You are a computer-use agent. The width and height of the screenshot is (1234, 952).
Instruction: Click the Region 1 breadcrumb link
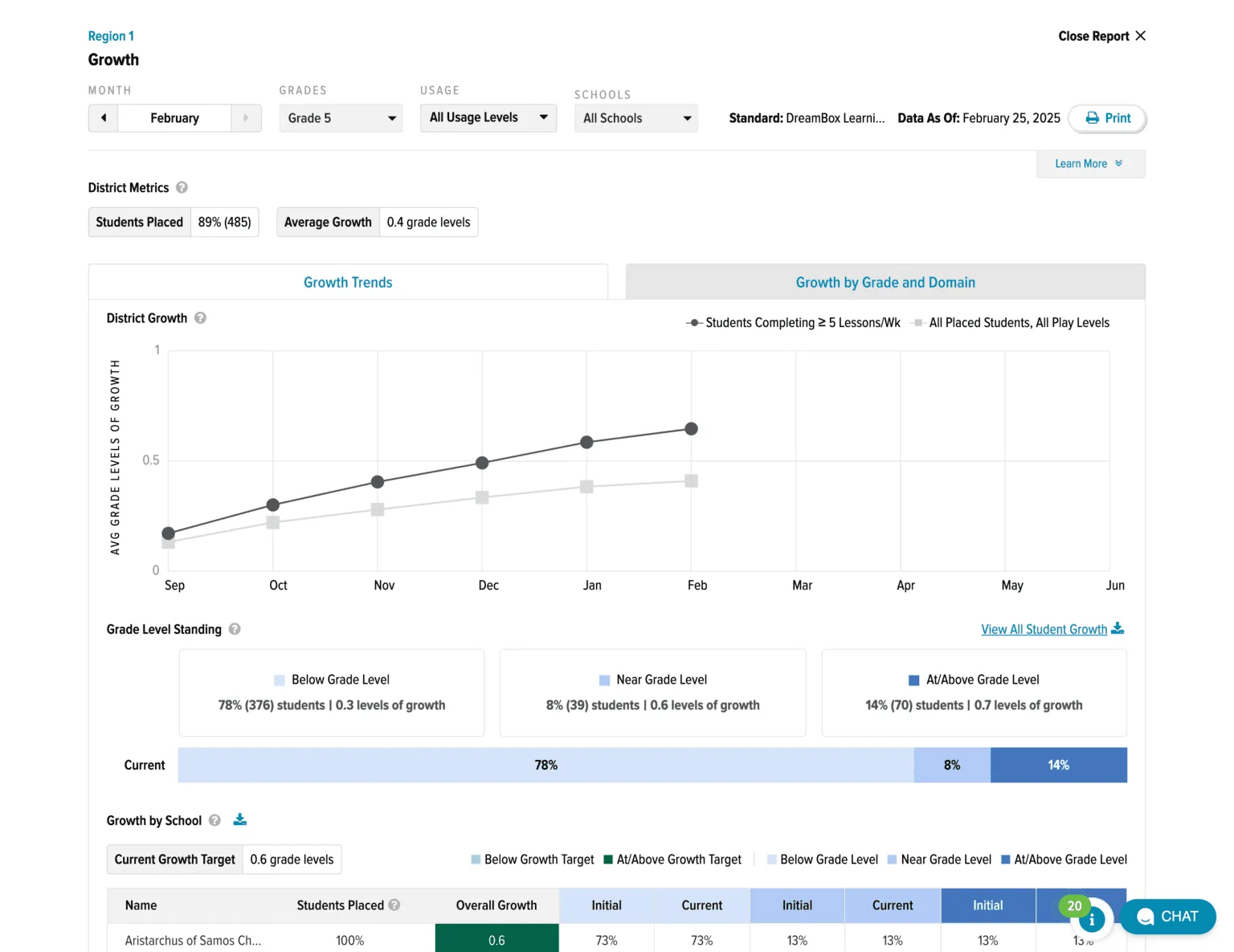pos(111,36)
